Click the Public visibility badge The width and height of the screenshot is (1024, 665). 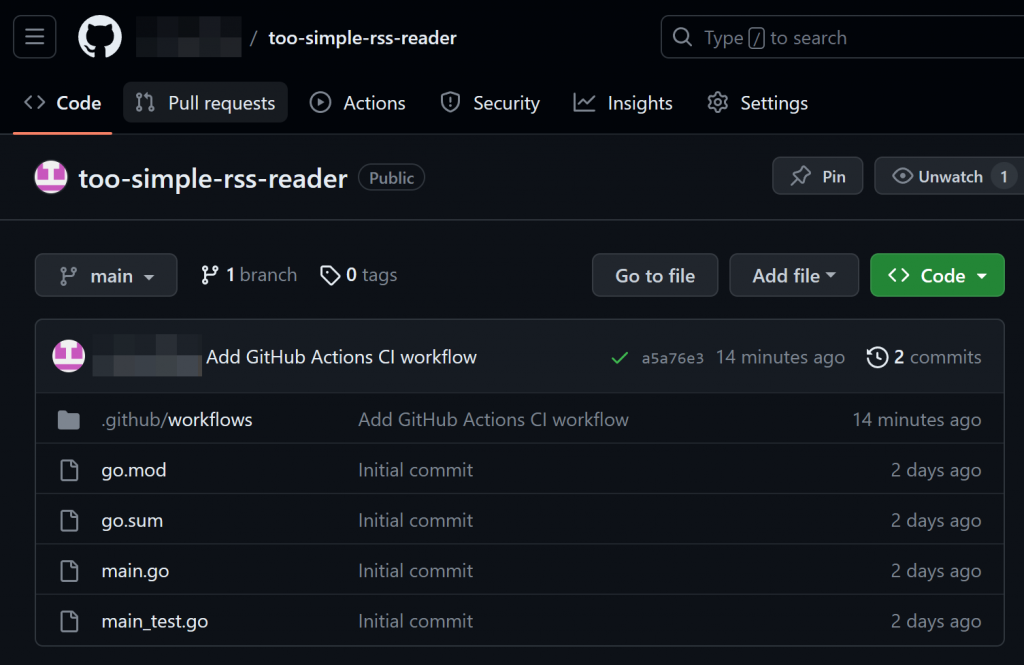(391, 178)
